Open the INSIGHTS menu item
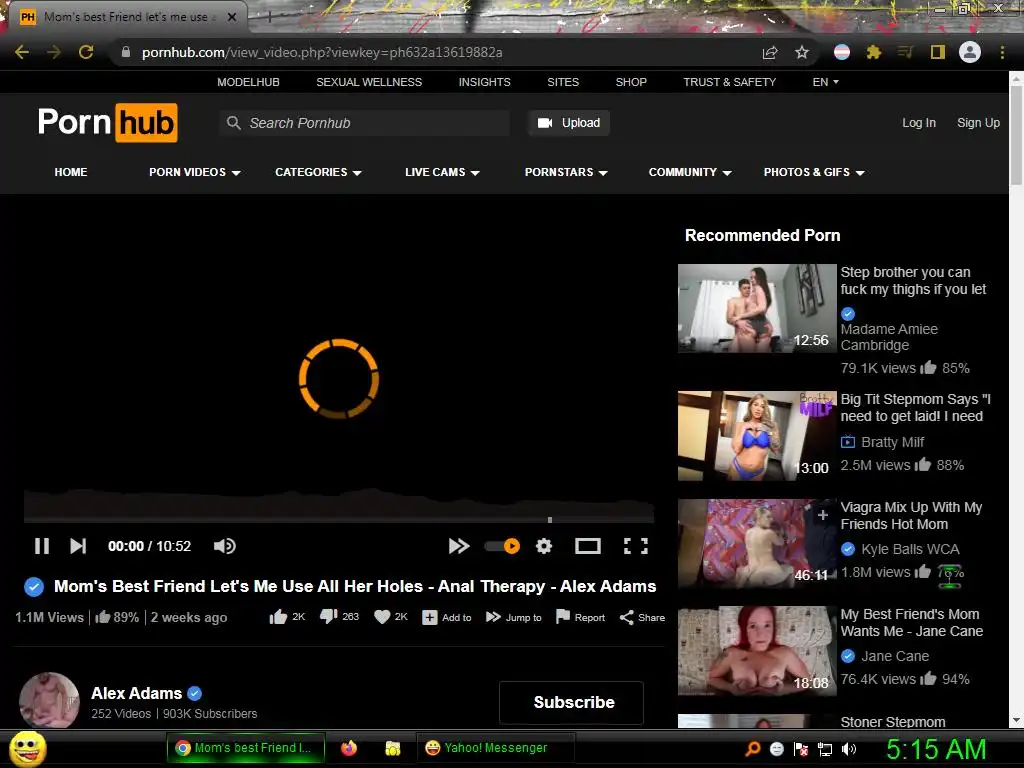The height and width of the screenshot is (768, 1024). [485, 82]
